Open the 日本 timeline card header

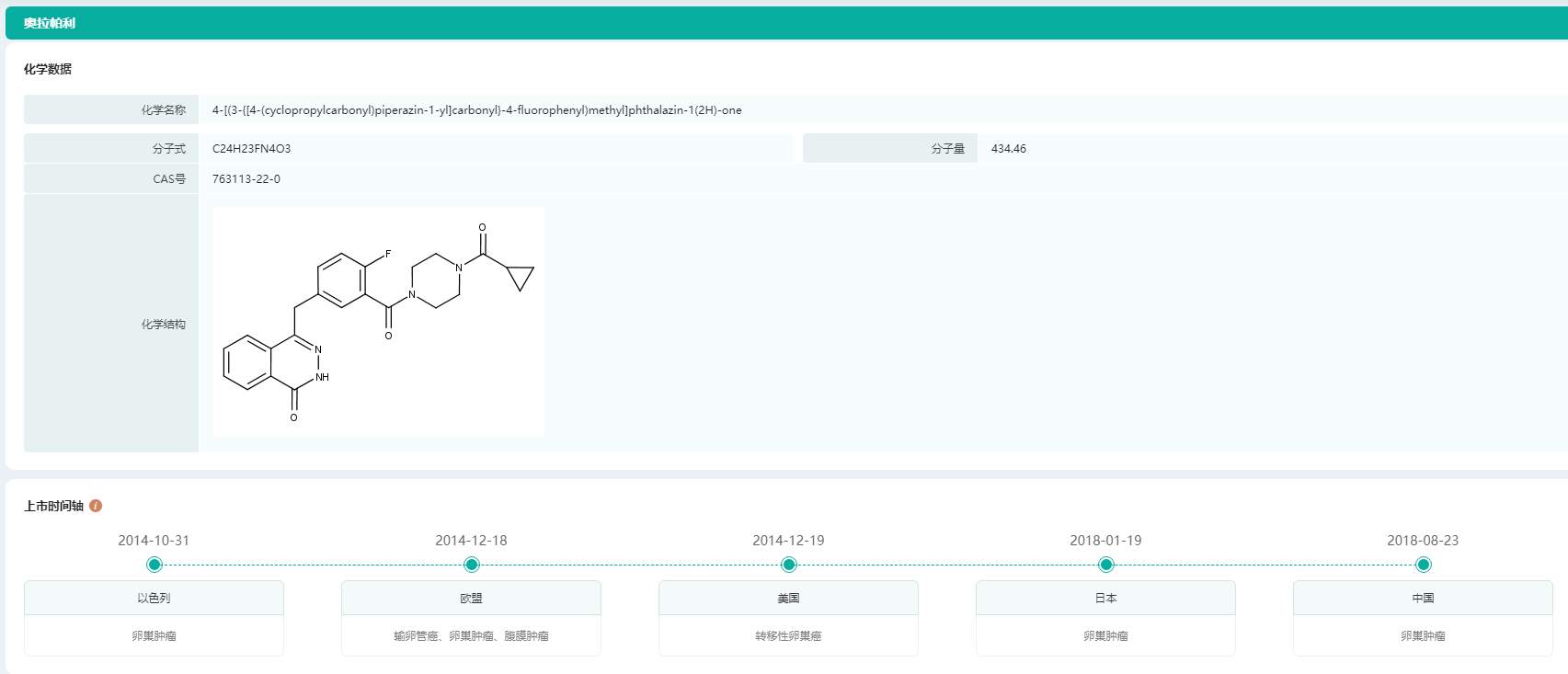click(1105, 598)
